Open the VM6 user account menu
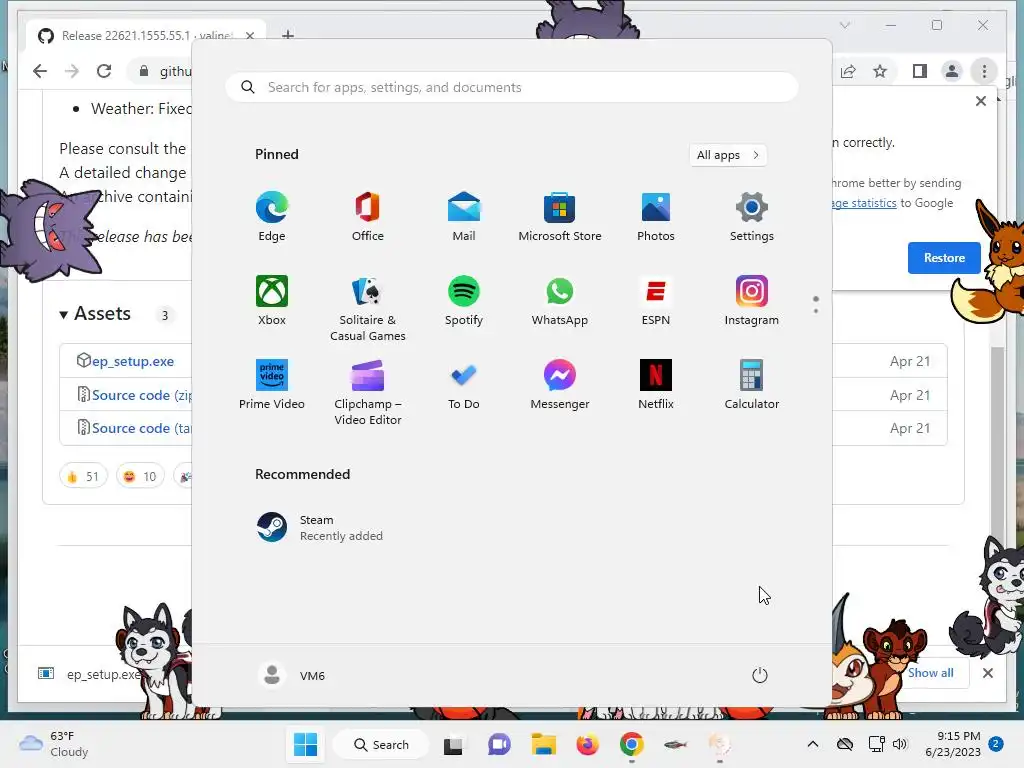 click(x=291, y=675)
